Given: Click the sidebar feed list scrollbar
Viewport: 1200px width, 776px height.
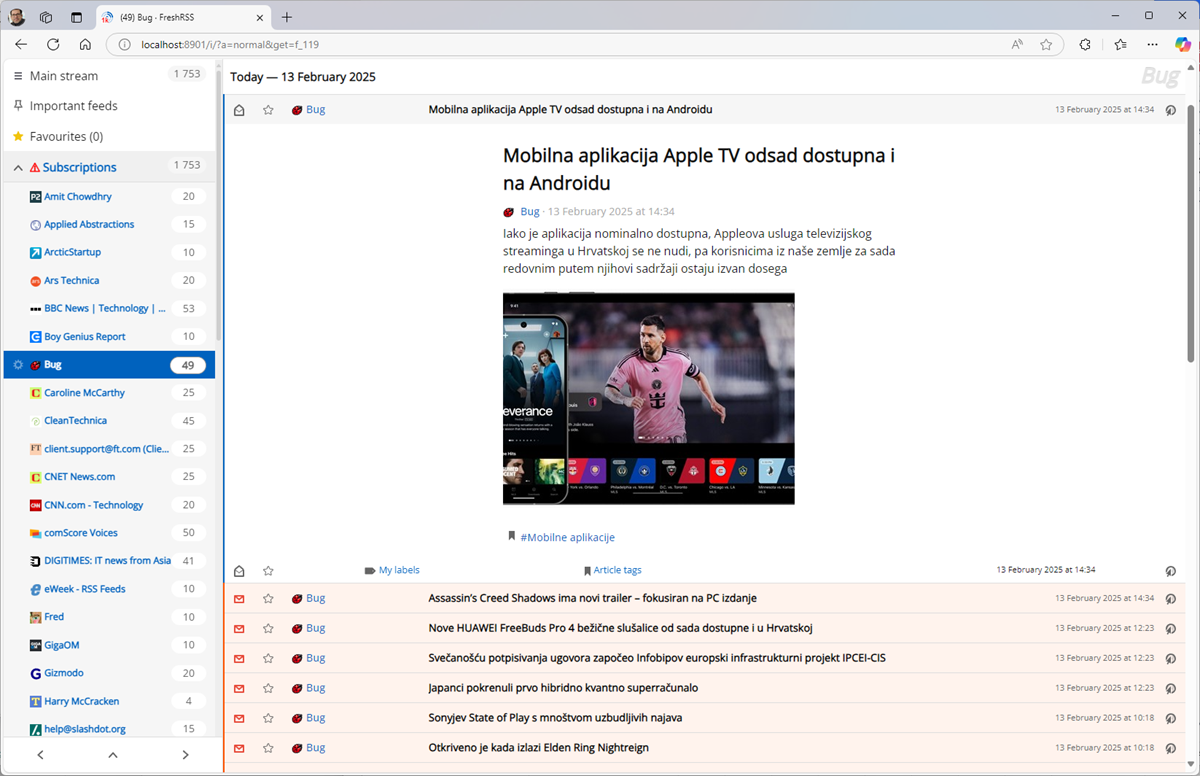Looking at the screenshot, I should coord(219,205).
